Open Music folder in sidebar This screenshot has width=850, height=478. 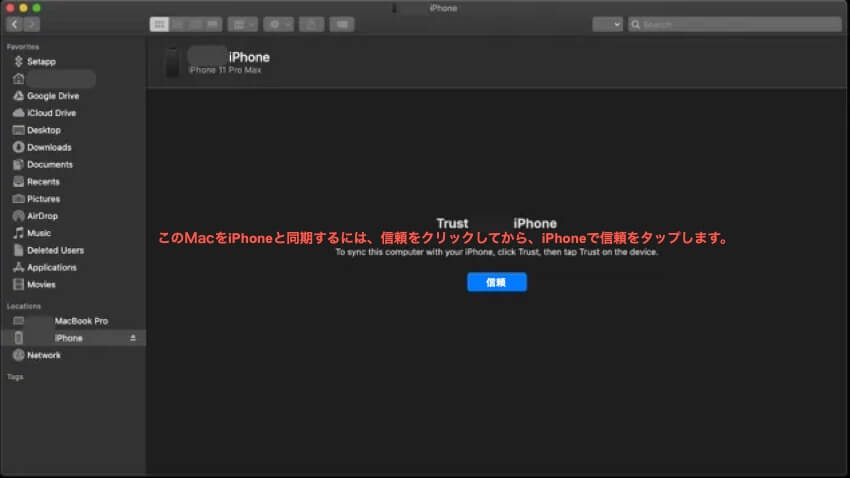point(38,233)
